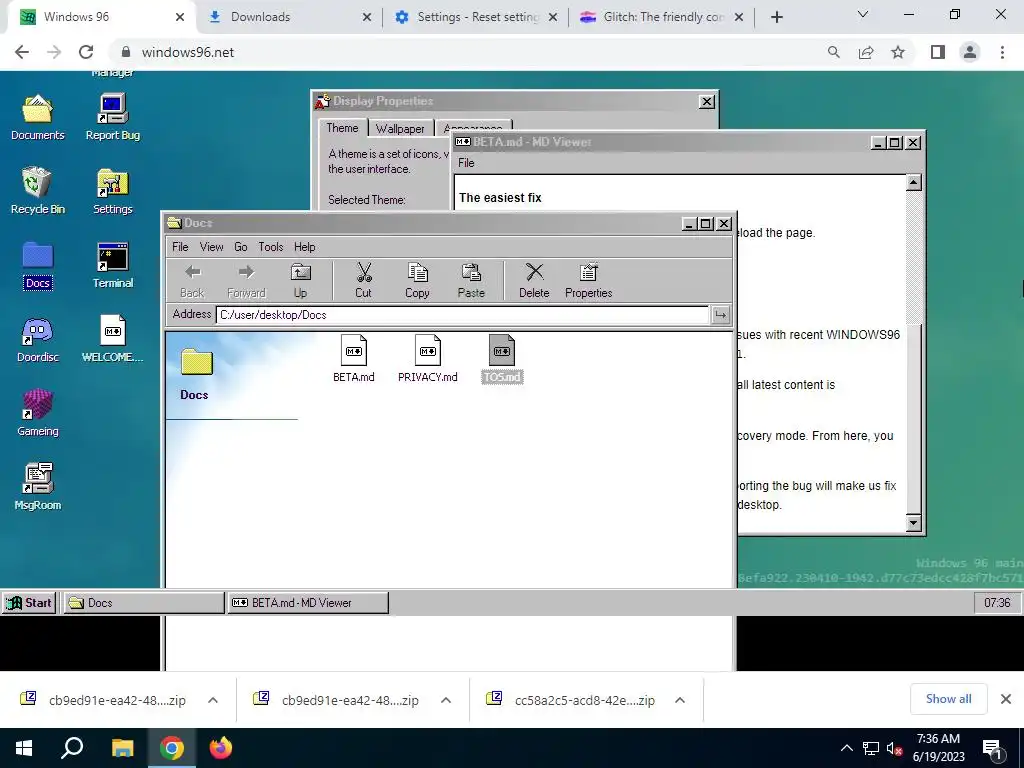Close the Display Properties window
This screenshot has height=768, width=1024.
(707, 102)
